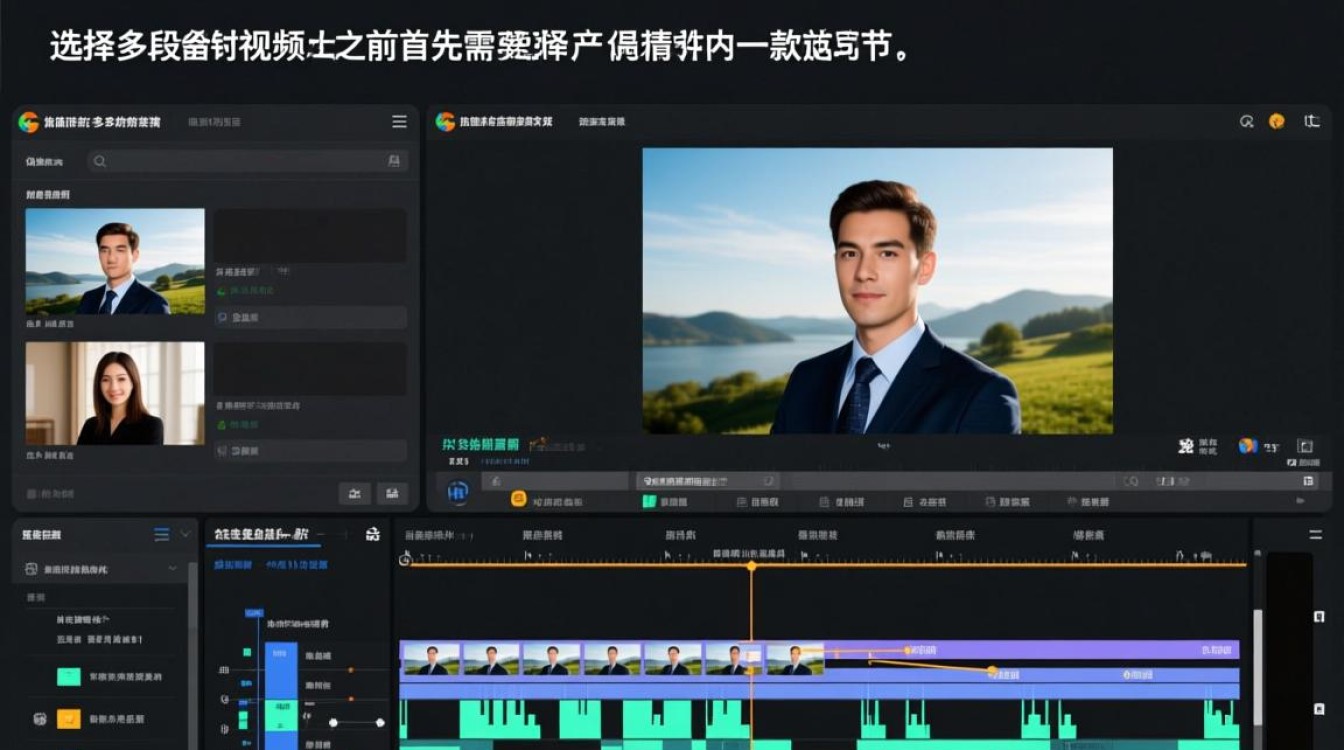The width and height of the screenshot is (1344, 750).
Task: Select underlined tab in track mixer panel
Action: coord(262,535)
